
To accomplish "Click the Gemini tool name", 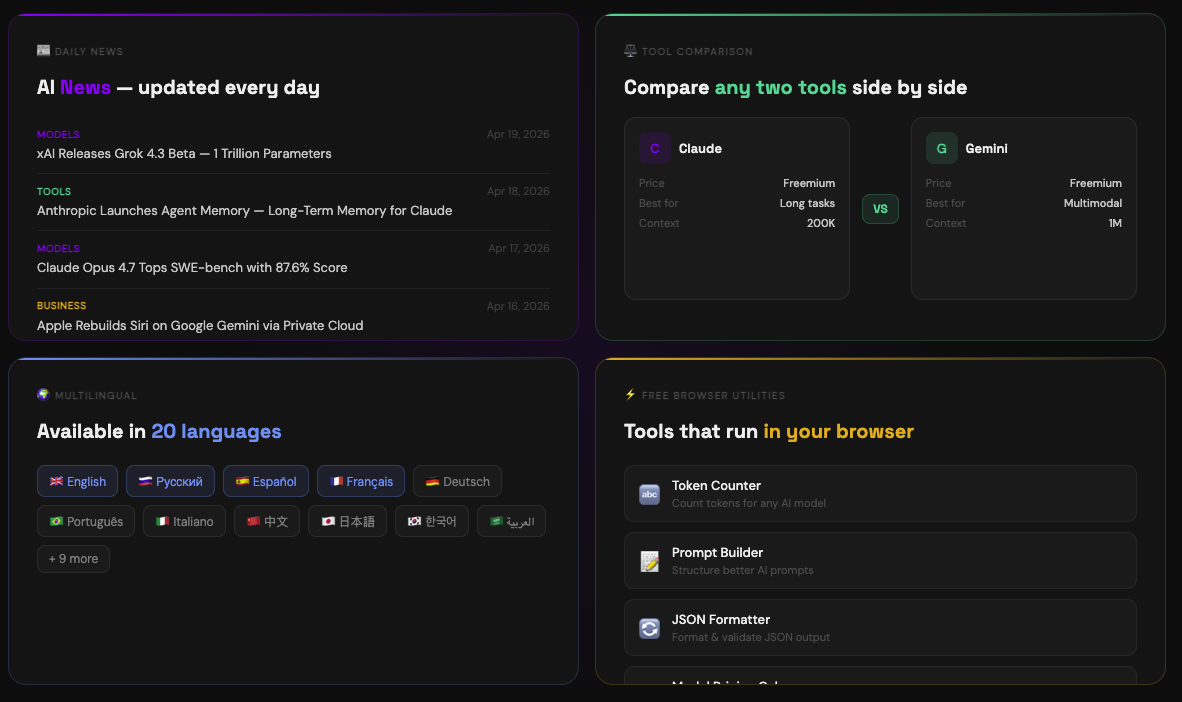I will point(986,149).
